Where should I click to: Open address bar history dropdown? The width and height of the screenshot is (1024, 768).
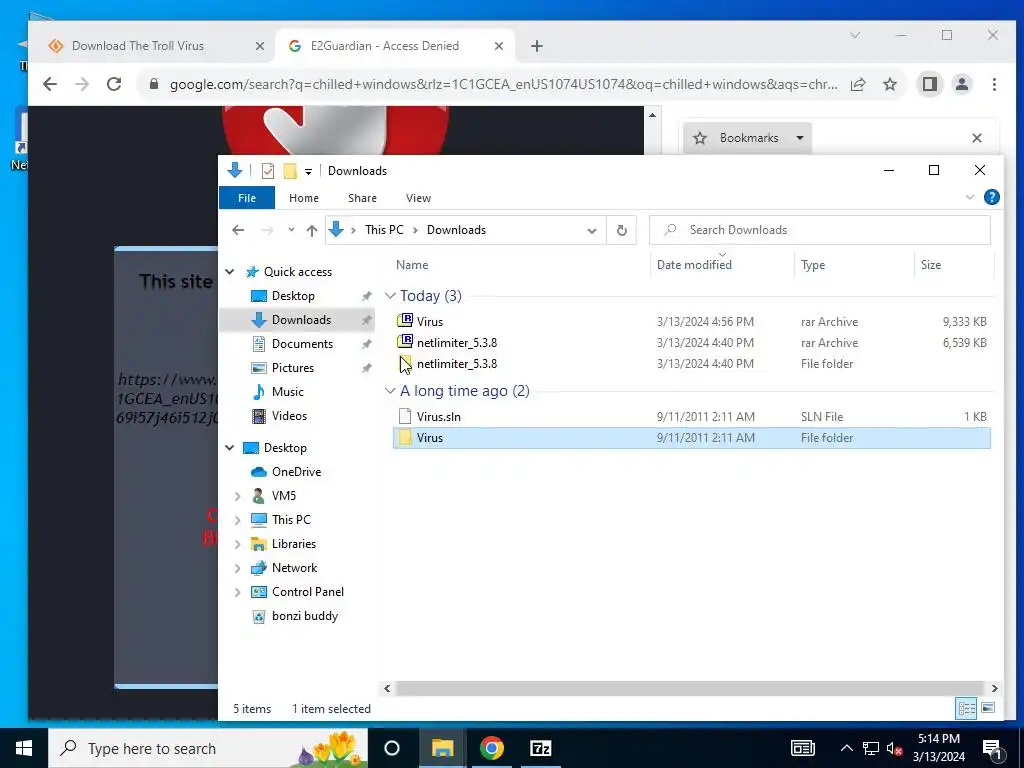pyautogui.click(x=592, y=231)
